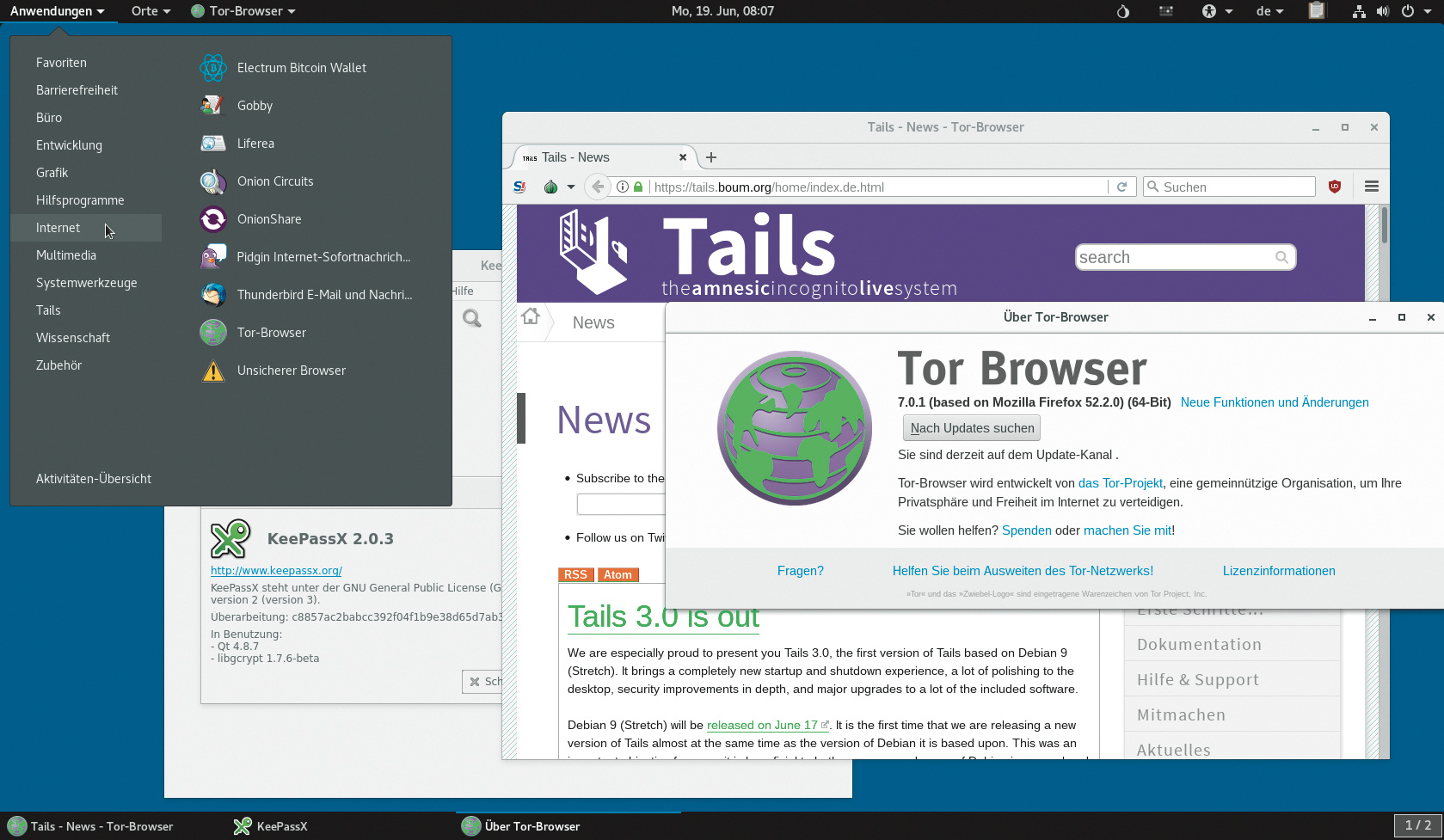This screenshot has width=1444, height=840.
Task: Open the Büro category
Action: click(x=49, y=118)
